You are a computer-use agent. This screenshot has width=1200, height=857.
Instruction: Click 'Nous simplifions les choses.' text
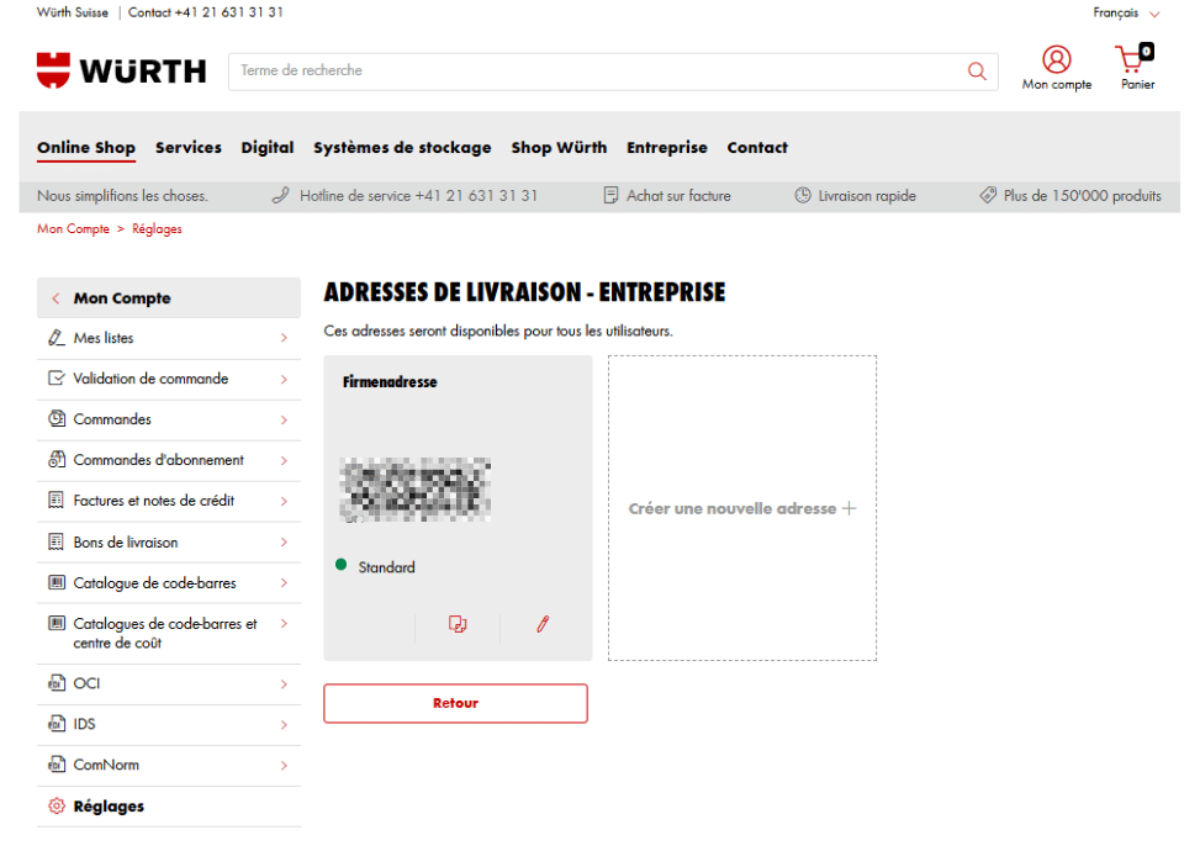click(x=122, y=196)
